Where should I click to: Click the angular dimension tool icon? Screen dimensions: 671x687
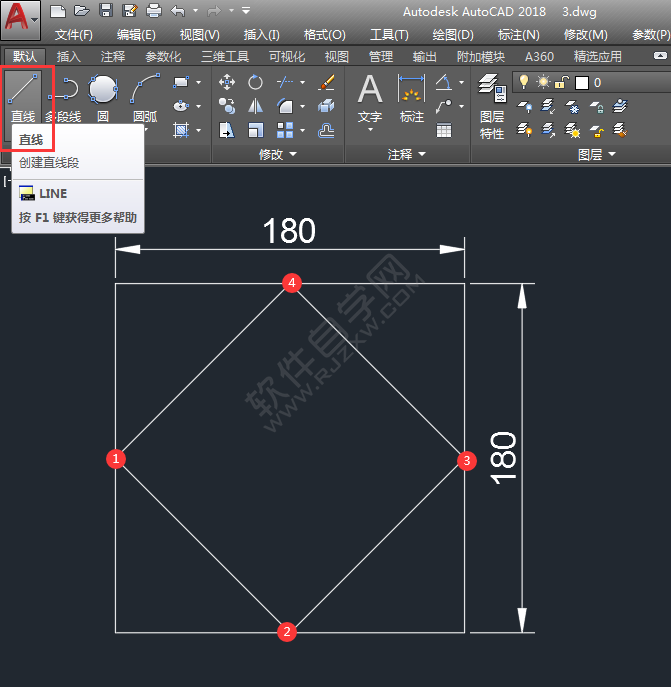444,82
